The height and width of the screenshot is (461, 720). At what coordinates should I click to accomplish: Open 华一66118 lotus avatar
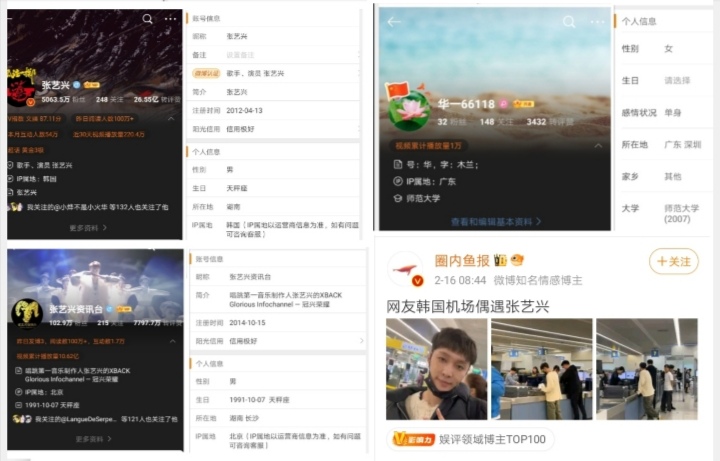pyautogui.click(x=410, y=110)
